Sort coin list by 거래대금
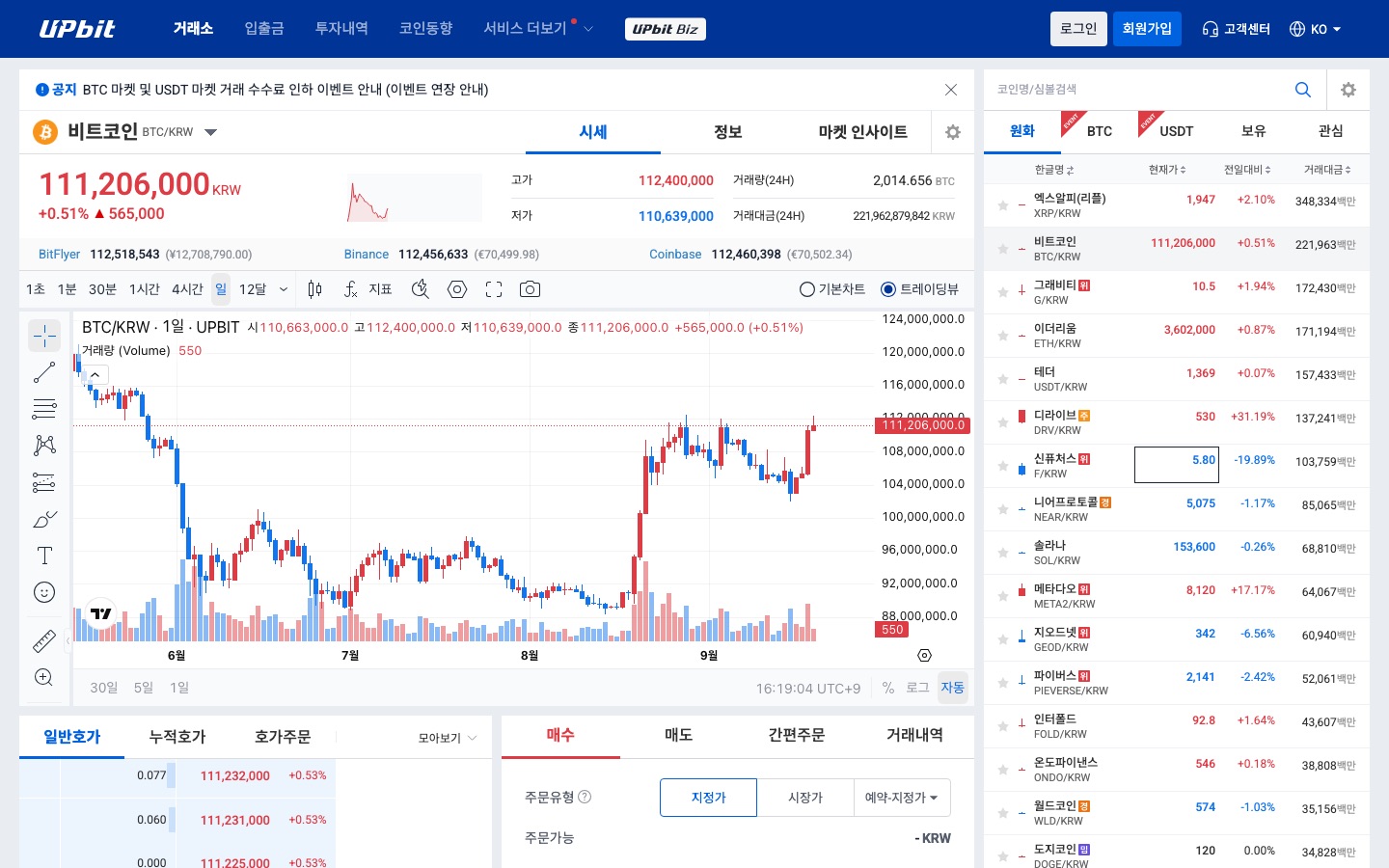 click(x=1327, y=170)
